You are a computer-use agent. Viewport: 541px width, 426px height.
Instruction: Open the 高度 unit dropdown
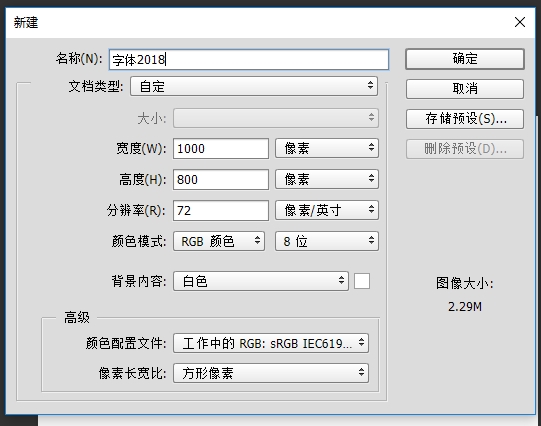pyautogui.click(x=327, y=179)
